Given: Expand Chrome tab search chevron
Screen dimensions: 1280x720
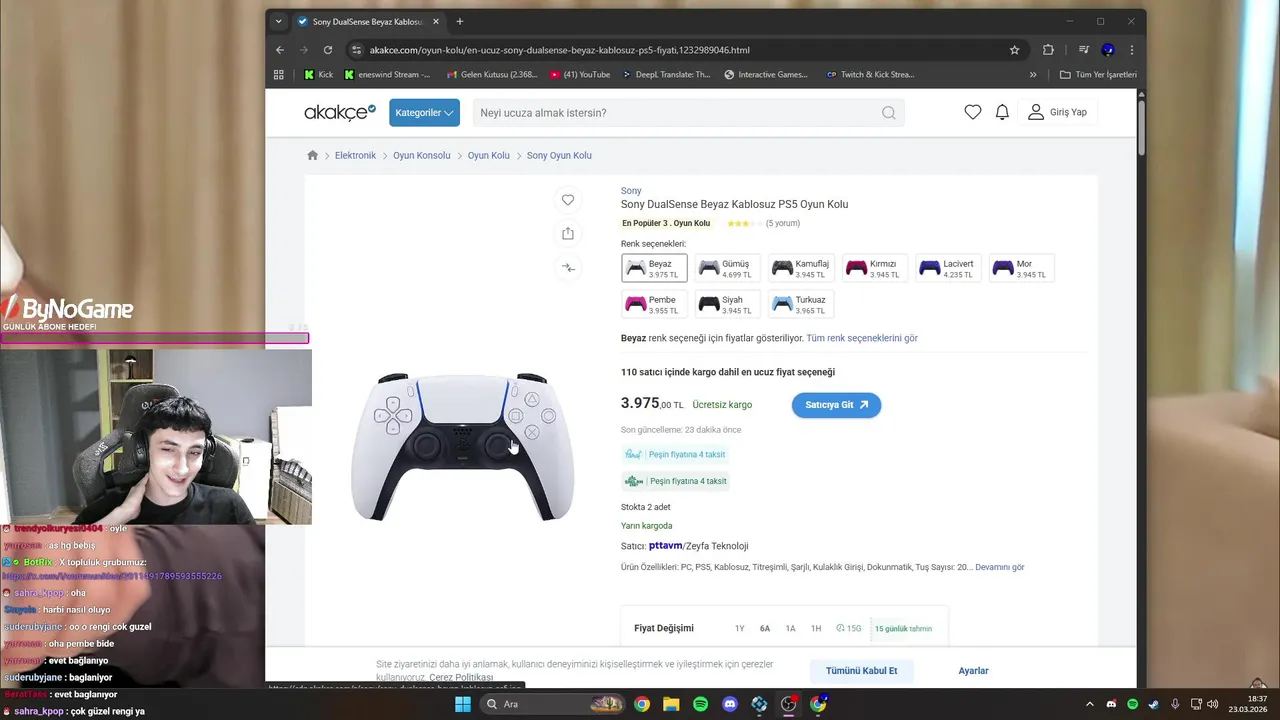Looking at the screenshot, I should pyautogui.click(x=281, y=21).
